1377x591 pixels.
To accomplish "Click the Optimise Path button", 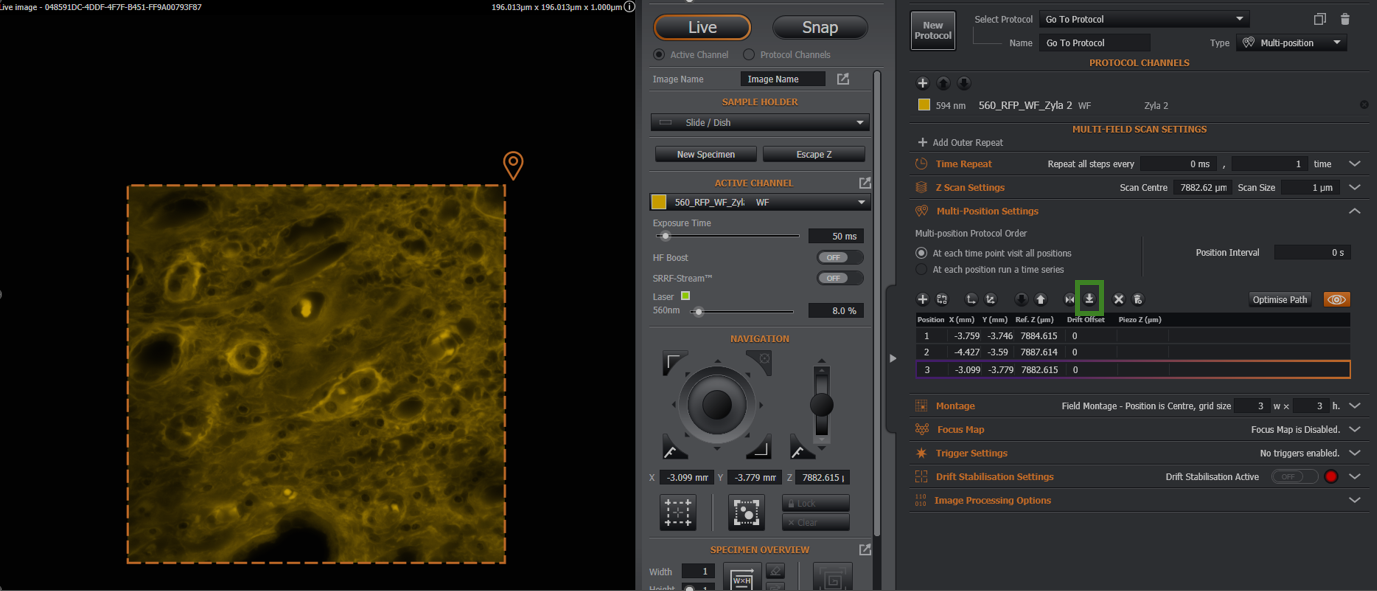I will click(1279, 299).
